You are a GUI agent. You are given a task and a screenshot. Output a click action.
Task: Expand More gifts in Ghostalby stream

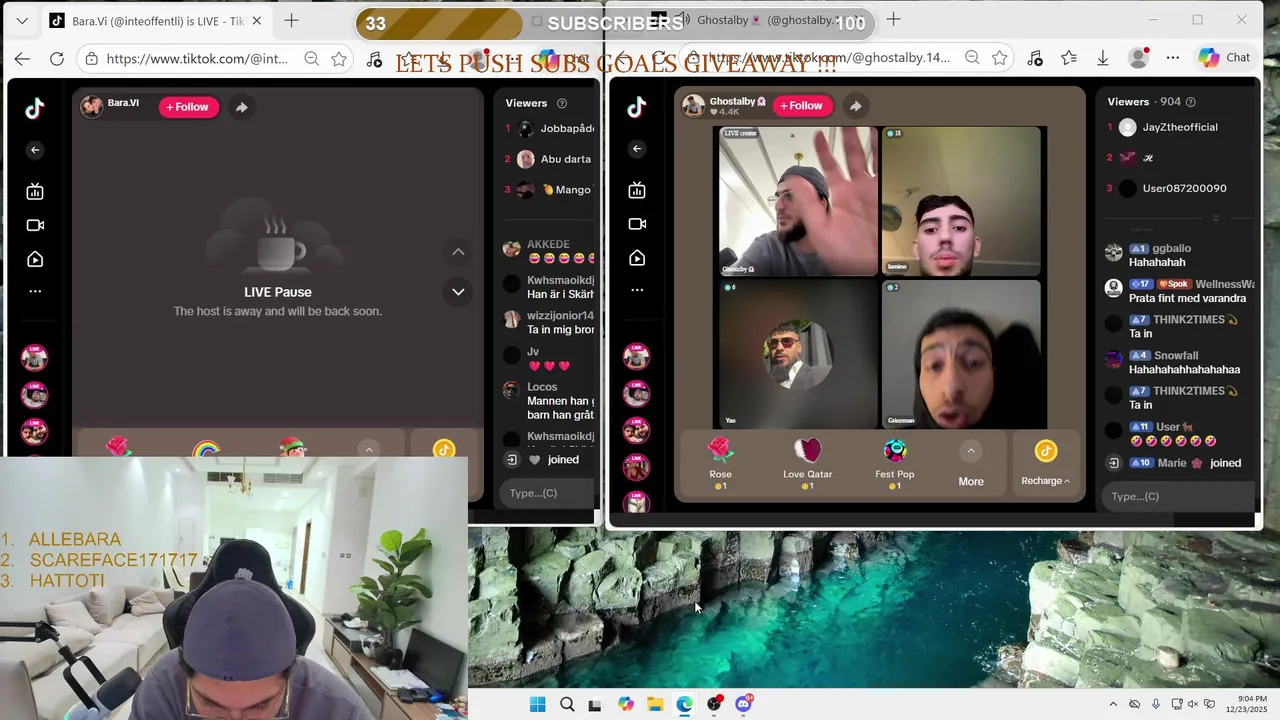(x=971, y=464)
